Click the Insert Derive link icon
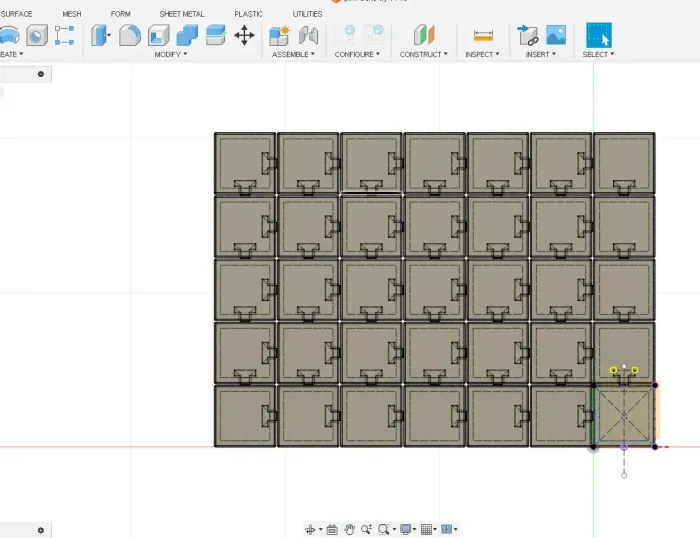 click(x=527, y=35)
